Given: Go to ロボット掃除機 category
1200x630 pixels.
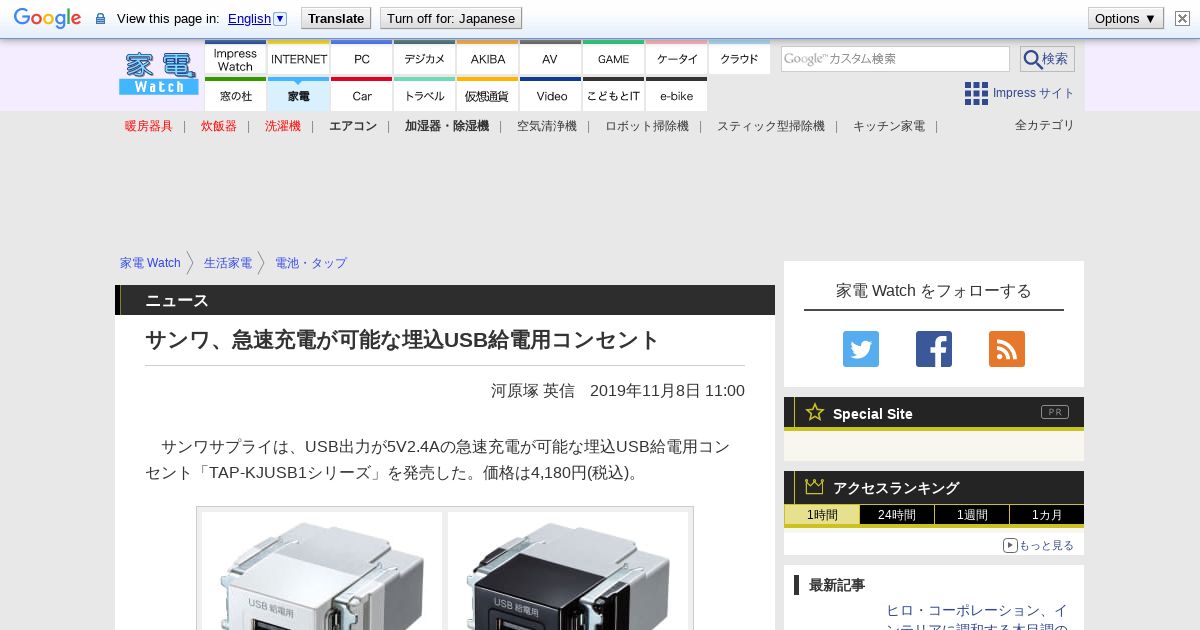Looking at the screenshot, I should point(647,126).
